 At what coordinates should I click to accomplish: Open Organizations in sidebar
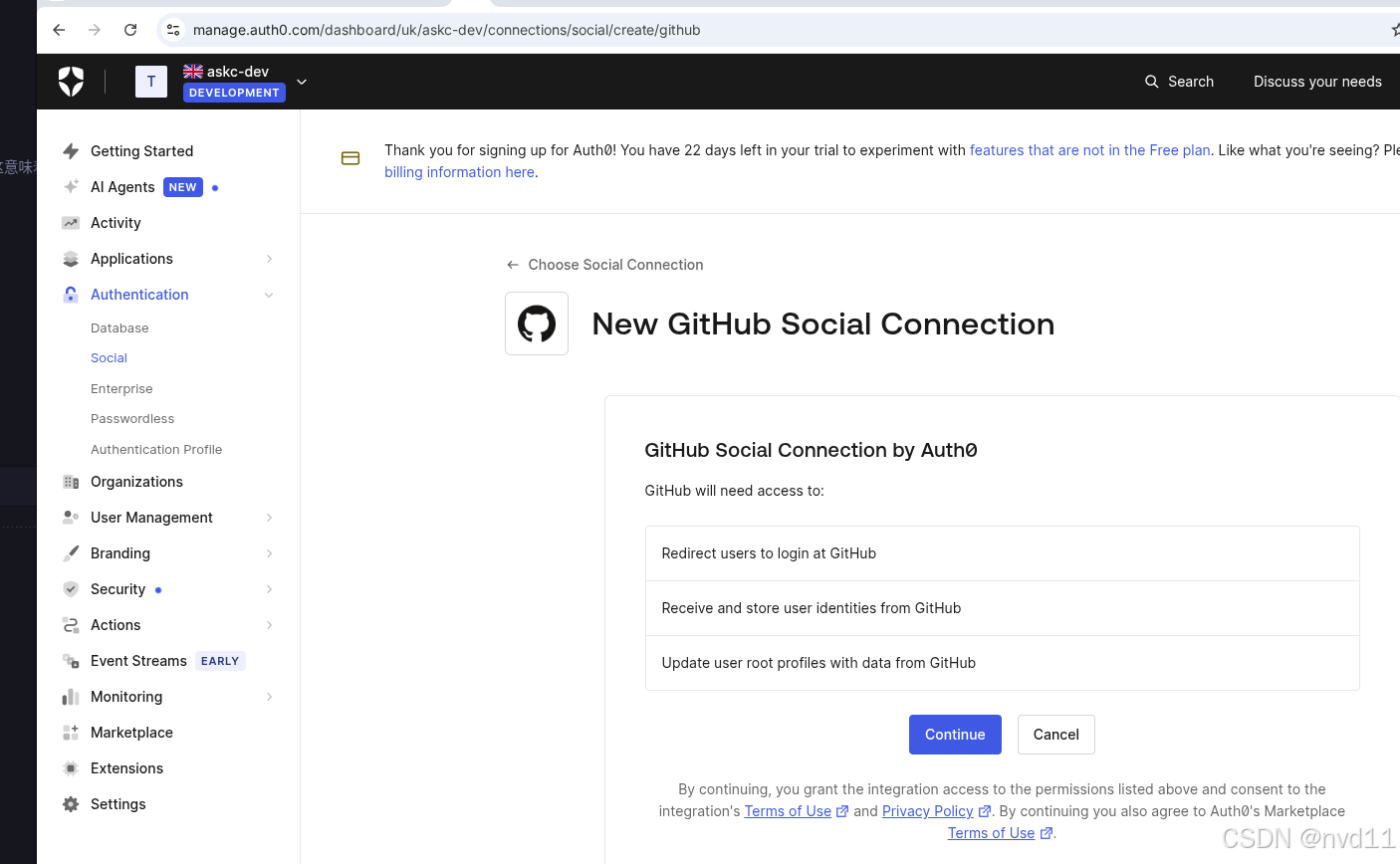(x=136, y=482)
